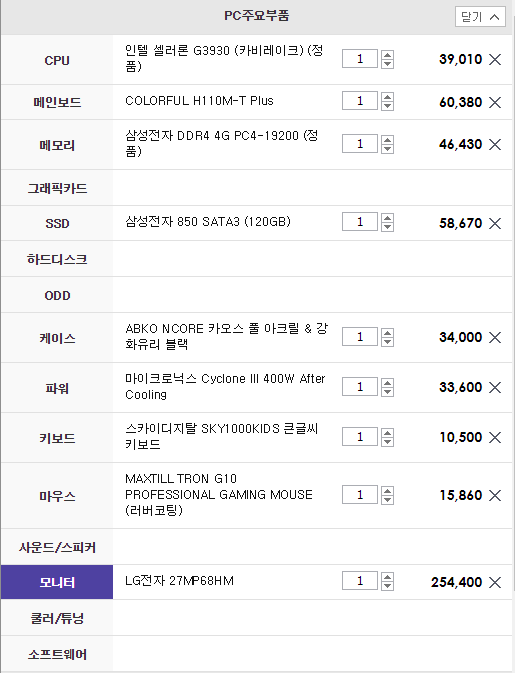Remove the Intel Celeron G3930 CPU item

[x=495, y=59]
